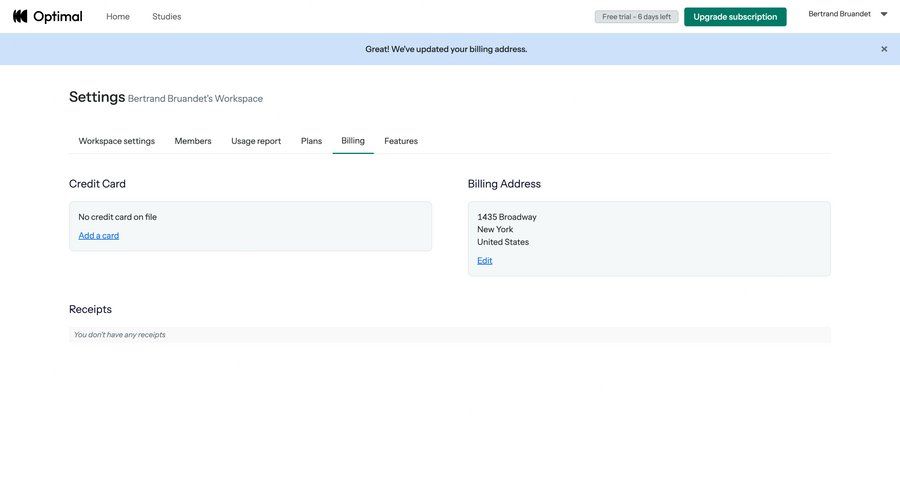Click the Add a card link
Image resolution: width=900 pixels, height=484 pixels.
[99, 235]
